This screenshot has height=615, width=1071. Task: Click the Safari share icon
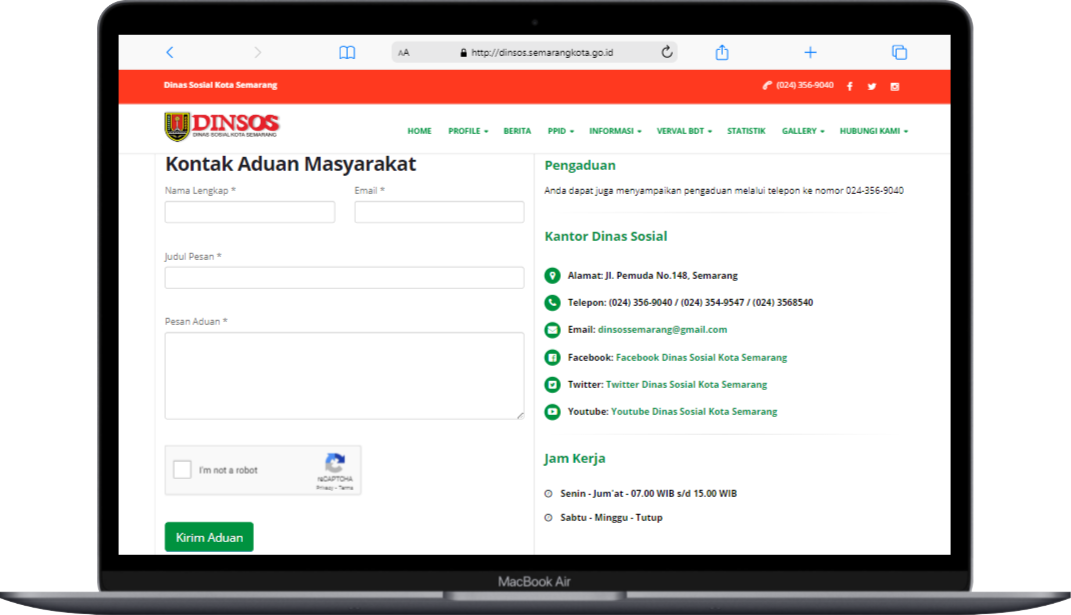click(x=722, y=53)
